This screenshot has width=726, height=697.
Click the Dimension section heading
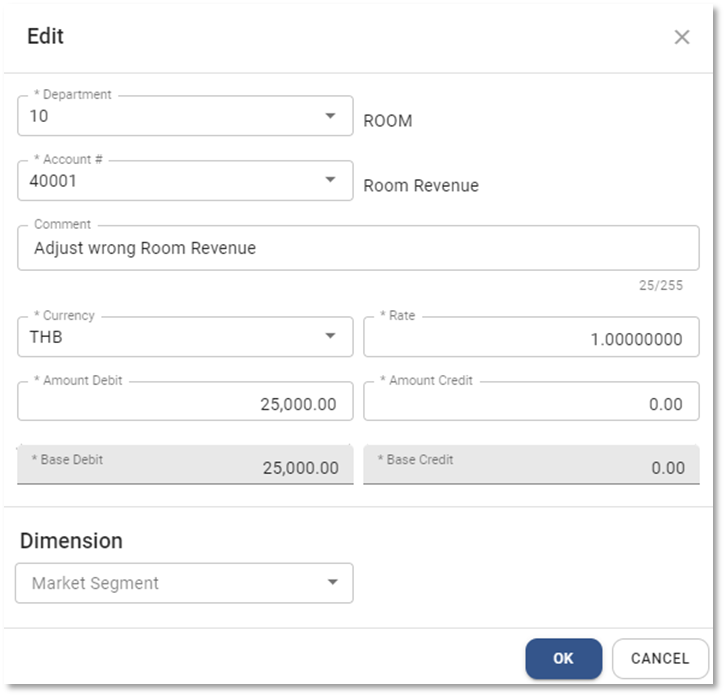(71, 541)
